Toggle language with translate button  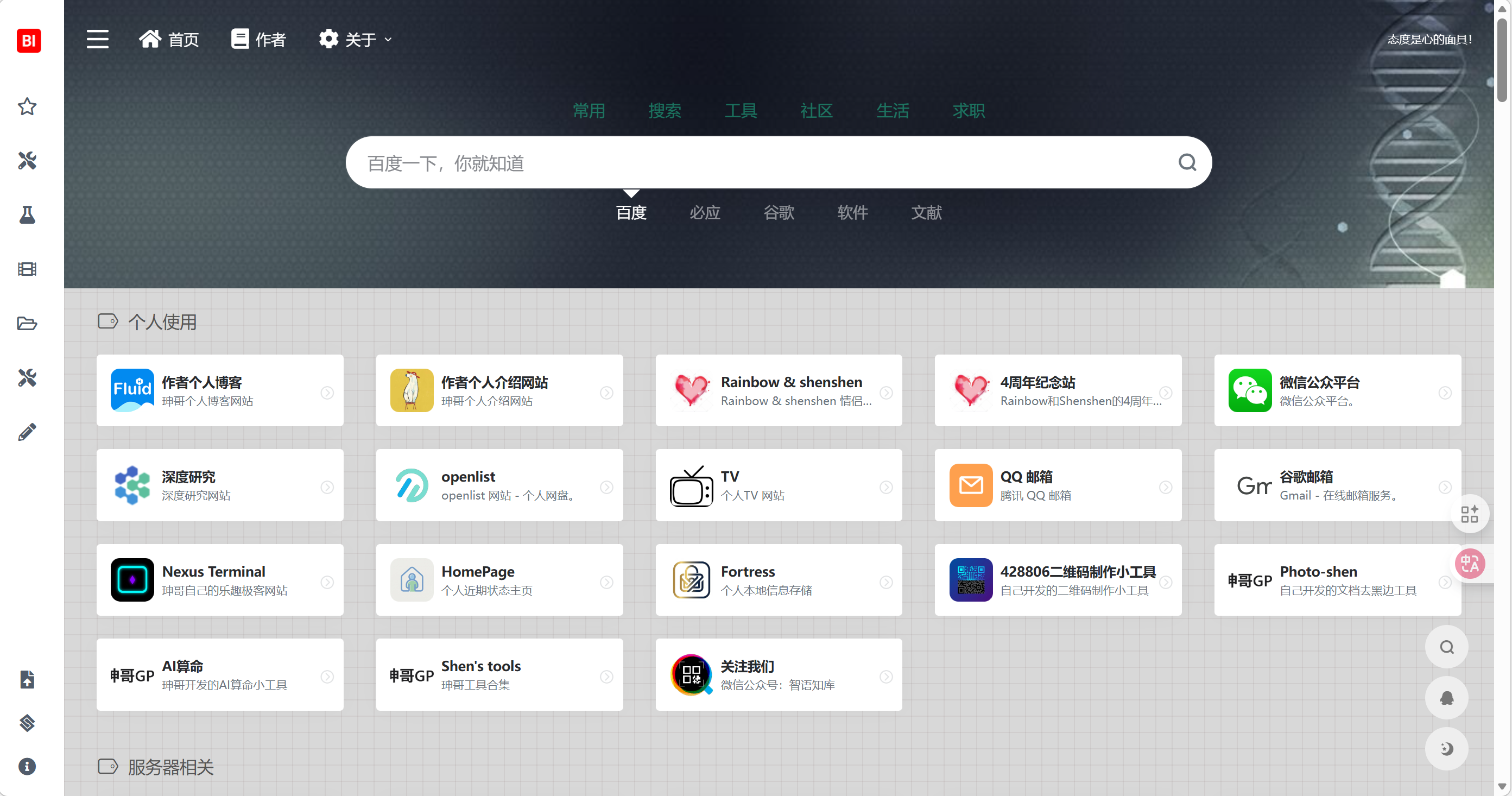pyautogui.click(x=1470, y=564)
